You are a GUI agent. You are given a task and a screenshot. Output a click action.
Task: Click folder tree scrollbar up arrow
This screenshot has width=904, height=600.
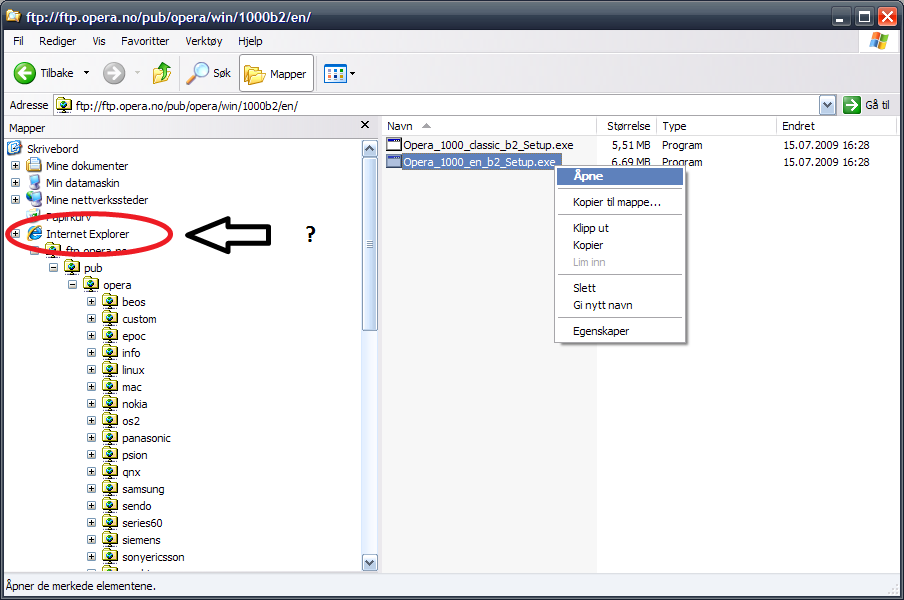(370, 149)
